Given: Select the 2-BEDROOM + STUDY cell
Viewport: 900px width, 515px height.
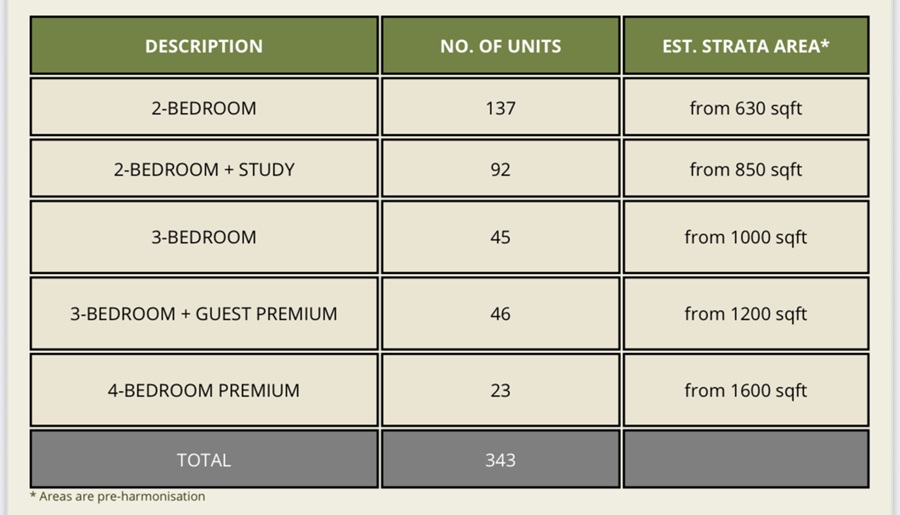Looking at the screenshot, I should point(204,170).
